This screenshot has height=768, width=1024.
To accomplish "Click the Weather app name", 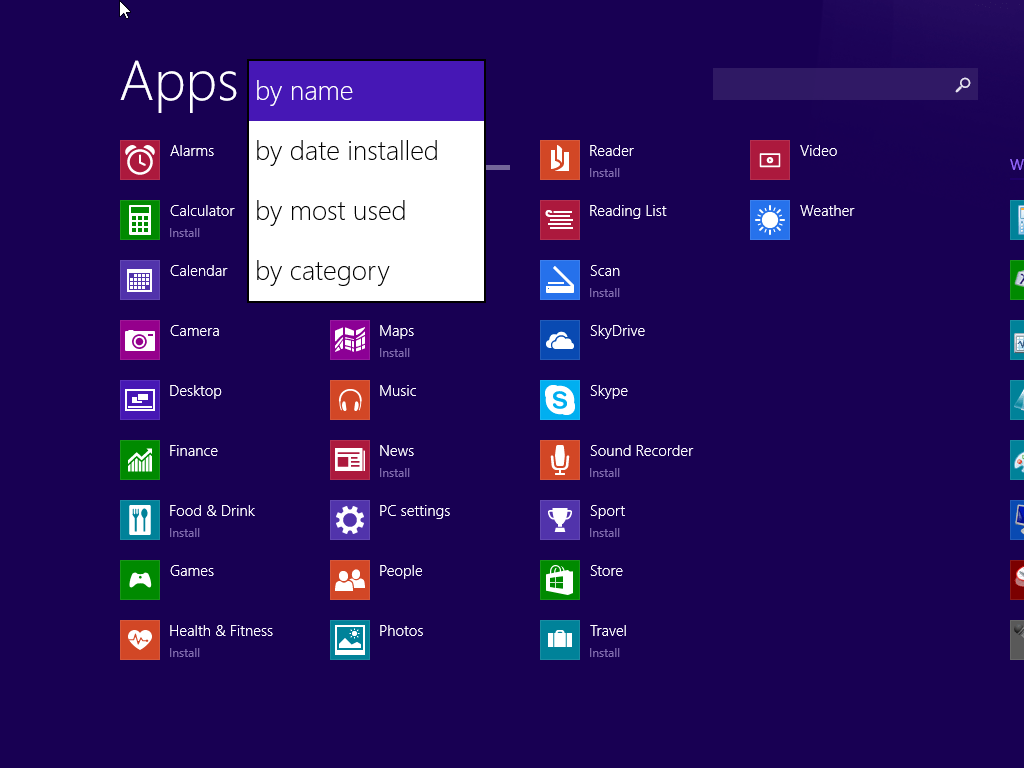I will (827, 210).
